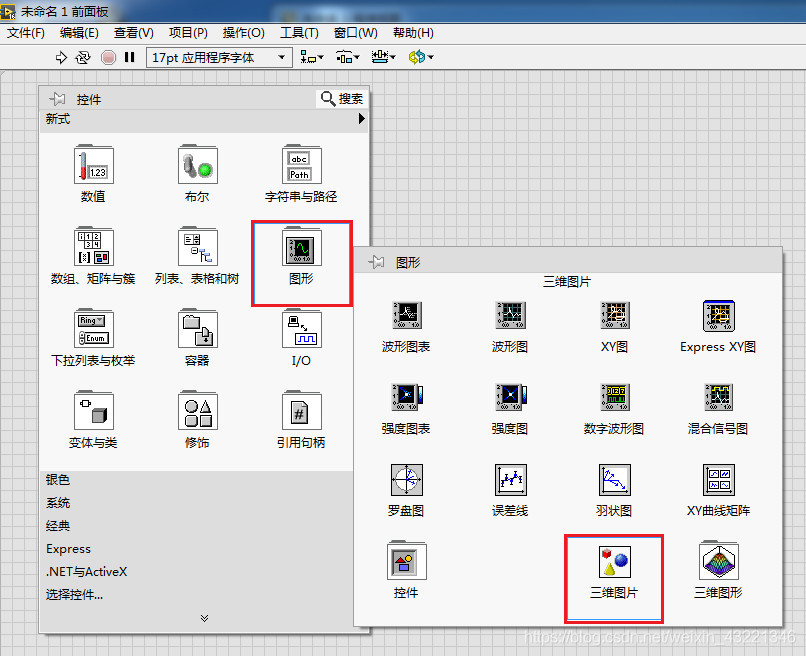Image resolution: width=806 pixels, height=656 pixels.
Task: Open the 编辑(E) menu
Action: coord(79,33)
